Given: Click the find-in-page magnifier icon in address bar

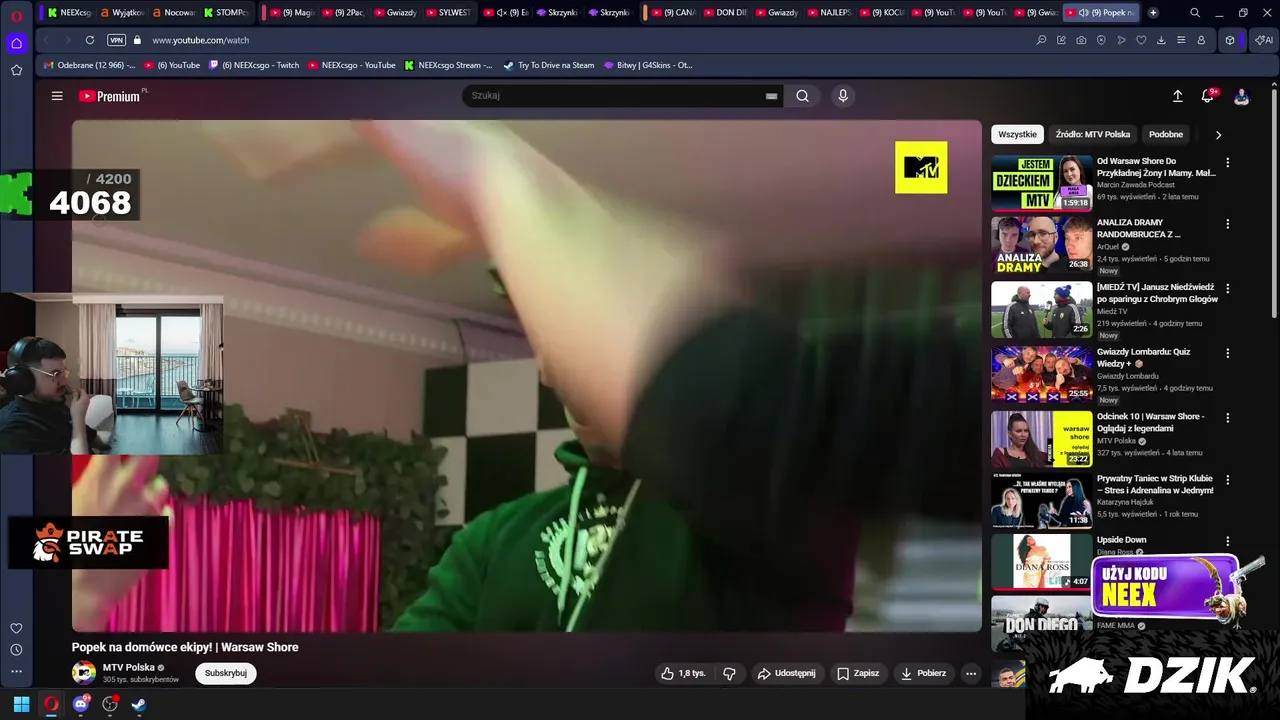Looking at the screenshot, I should click(1041, 40).
